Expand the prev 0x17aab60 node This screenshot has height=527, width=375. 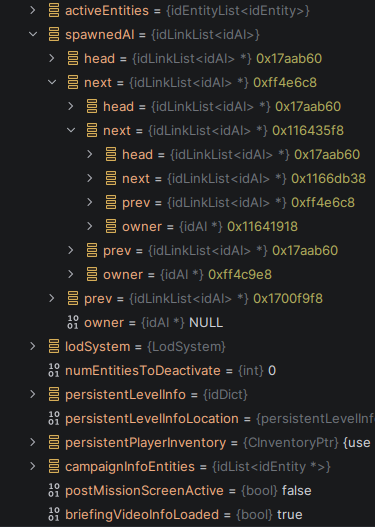click(x=71, y=250)
